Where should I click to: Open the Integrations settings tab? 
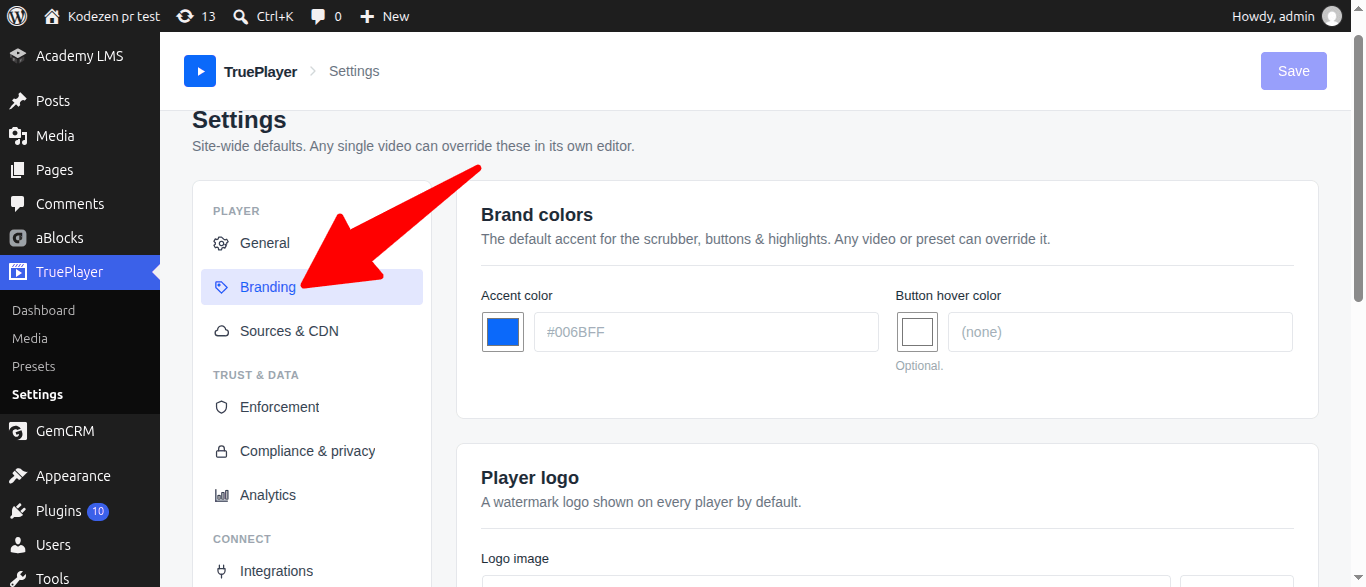[x=312, y=570]
